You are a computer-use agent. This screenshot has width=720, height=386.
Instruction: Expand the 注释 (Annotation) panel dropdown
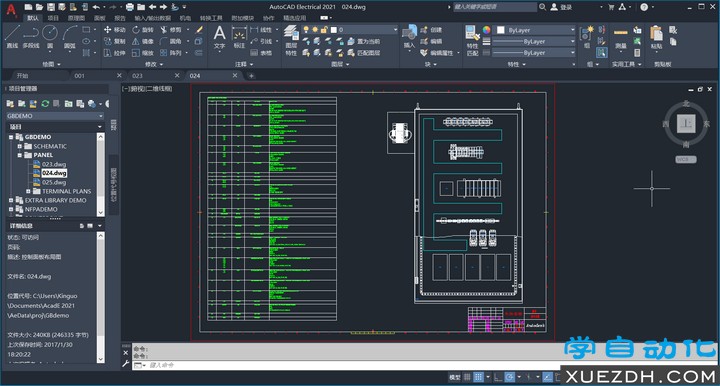point(244,64)
